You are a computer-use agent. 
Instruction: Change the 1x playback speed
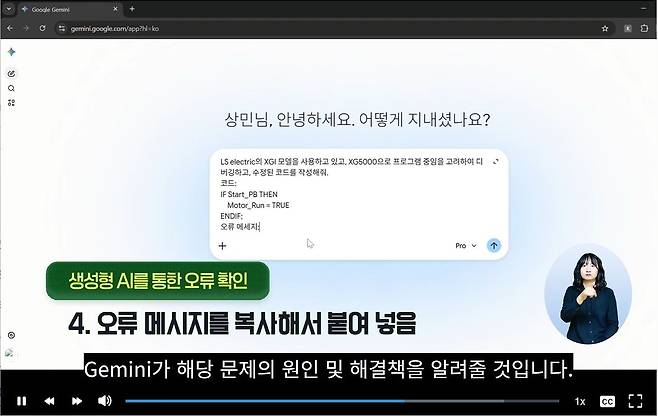pos(580,401)
